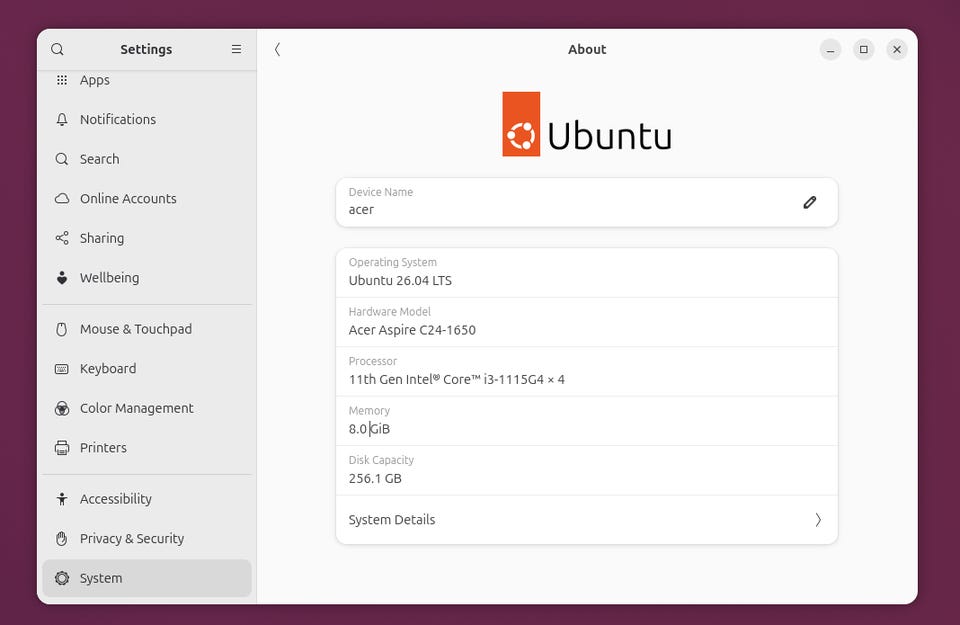Image resolution: width=960 pixels, height=625 pixels.
Task: Switch to Mouse & Touchpad settings
Action: pos(147,329)
